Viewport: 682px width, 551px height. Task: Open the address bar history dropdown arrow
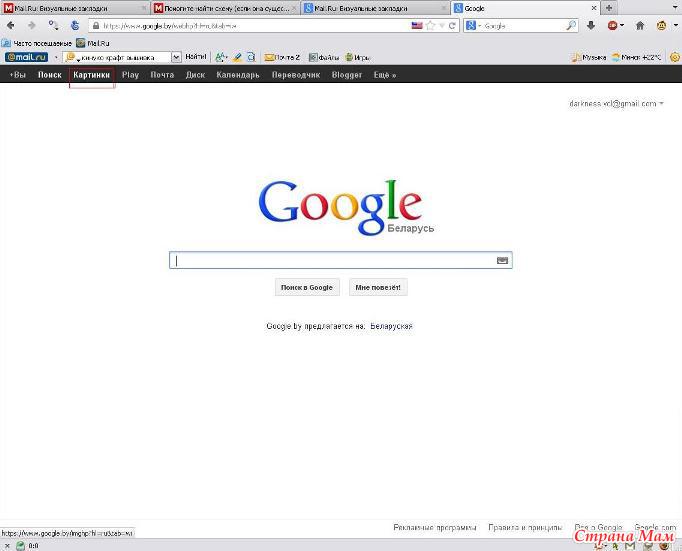(x=442, y=26)
